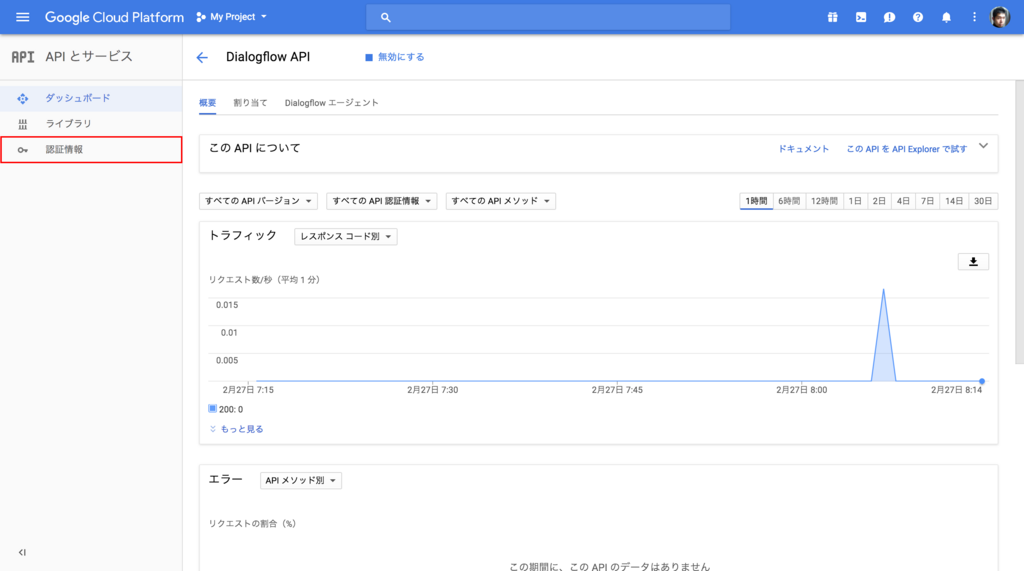1024x571 pixels.
Task: Open この API を API Explorer で試す link
Action: 906,149
